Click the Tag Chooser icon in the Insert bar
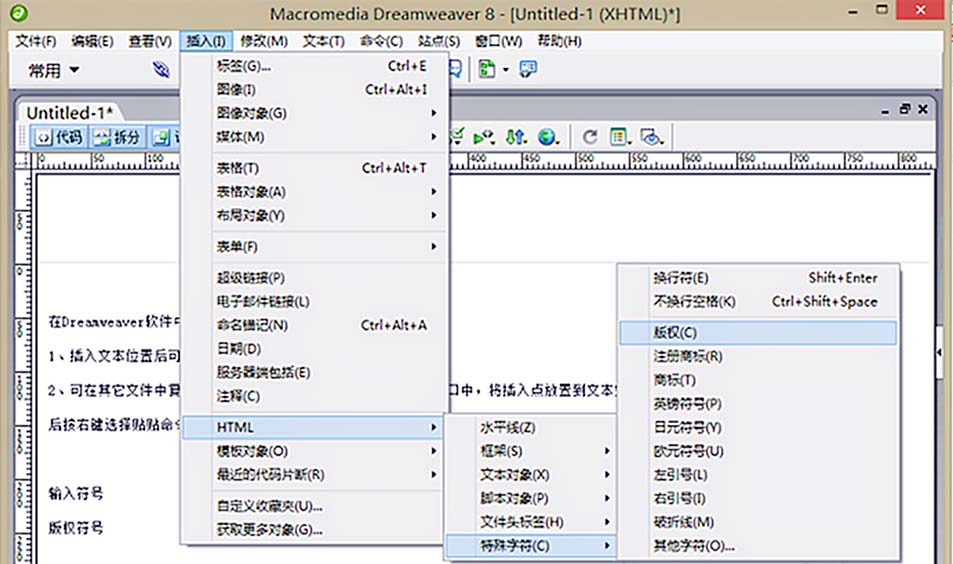This screenshot has height=564, width=953. [x=527, y=69]
